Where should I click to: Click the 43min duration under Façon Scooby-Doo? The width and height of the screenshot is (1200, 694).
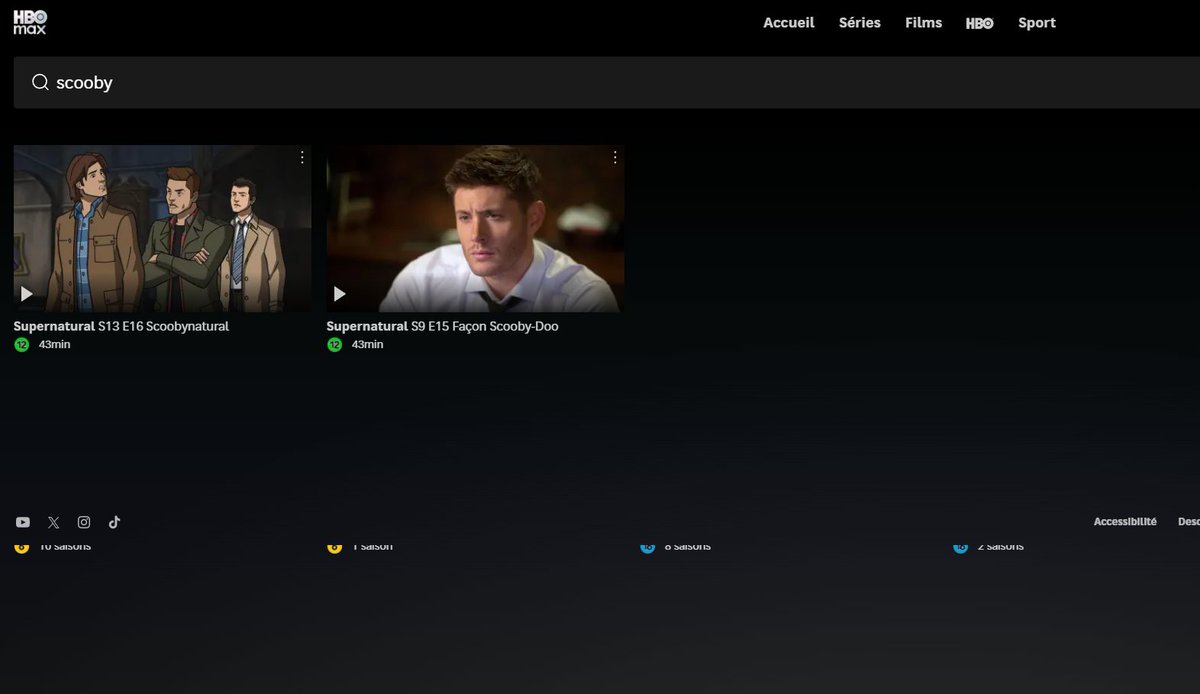coord(368,345)
